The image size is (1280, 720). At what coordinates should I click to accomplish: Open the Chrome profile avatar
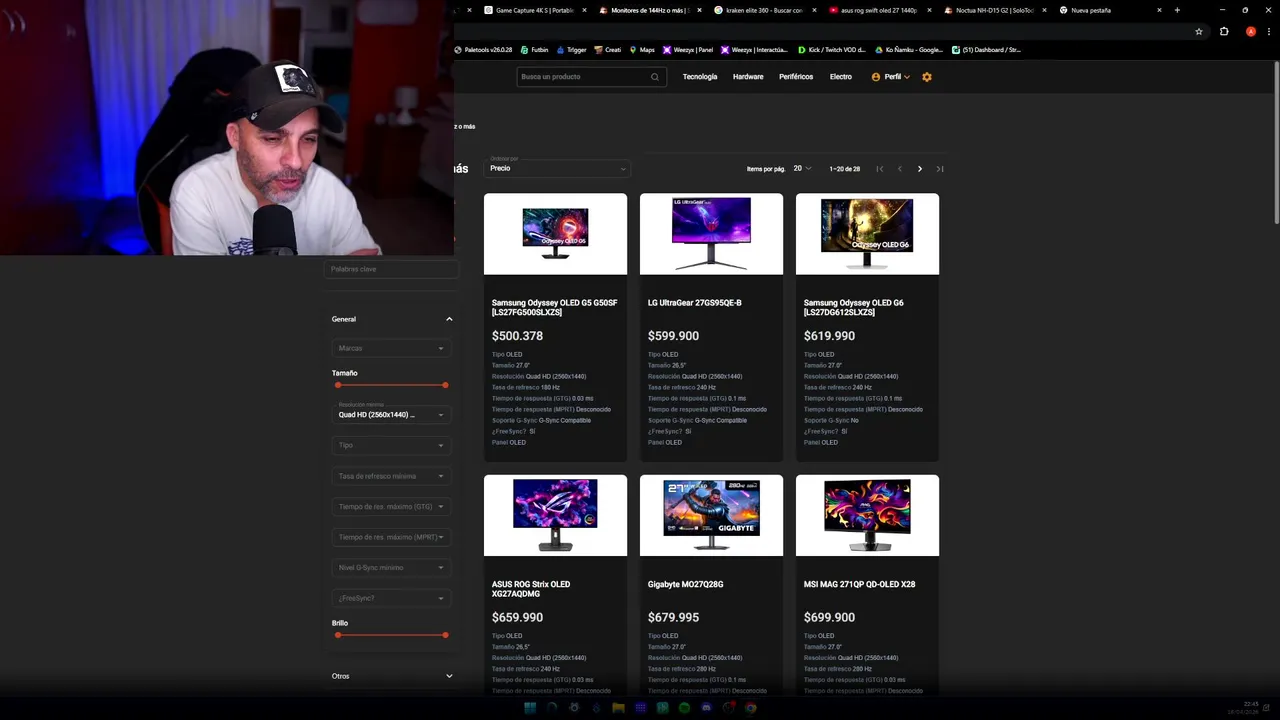[1251, 31]
